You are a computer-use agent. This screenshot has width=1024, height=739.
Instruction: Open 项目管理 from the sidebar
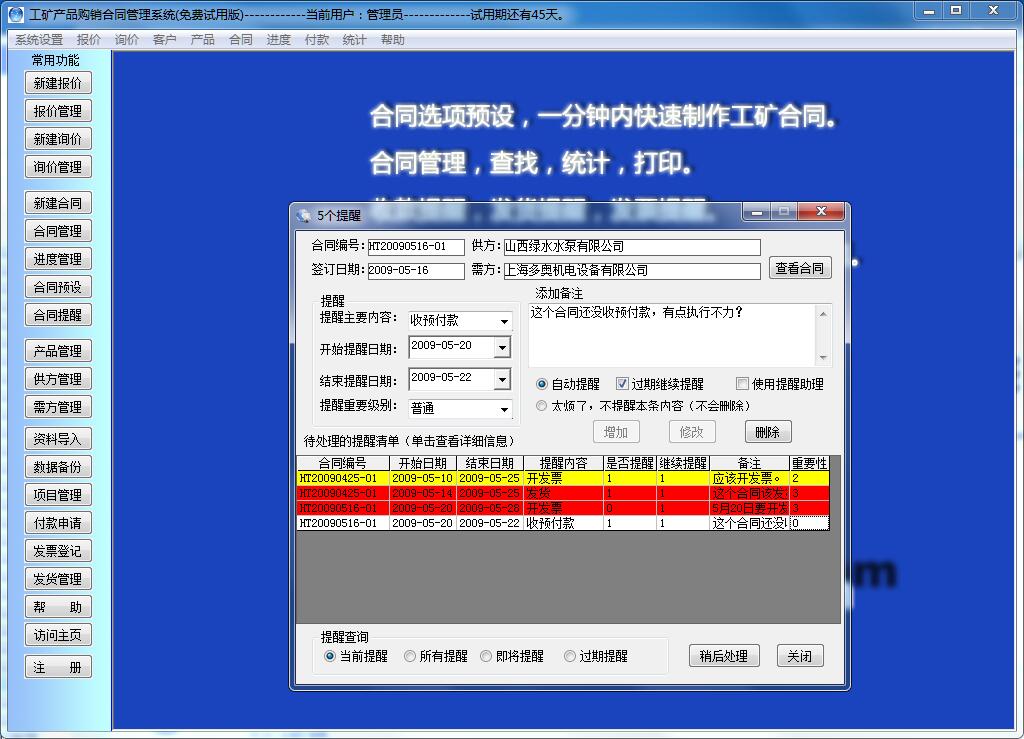58,495
